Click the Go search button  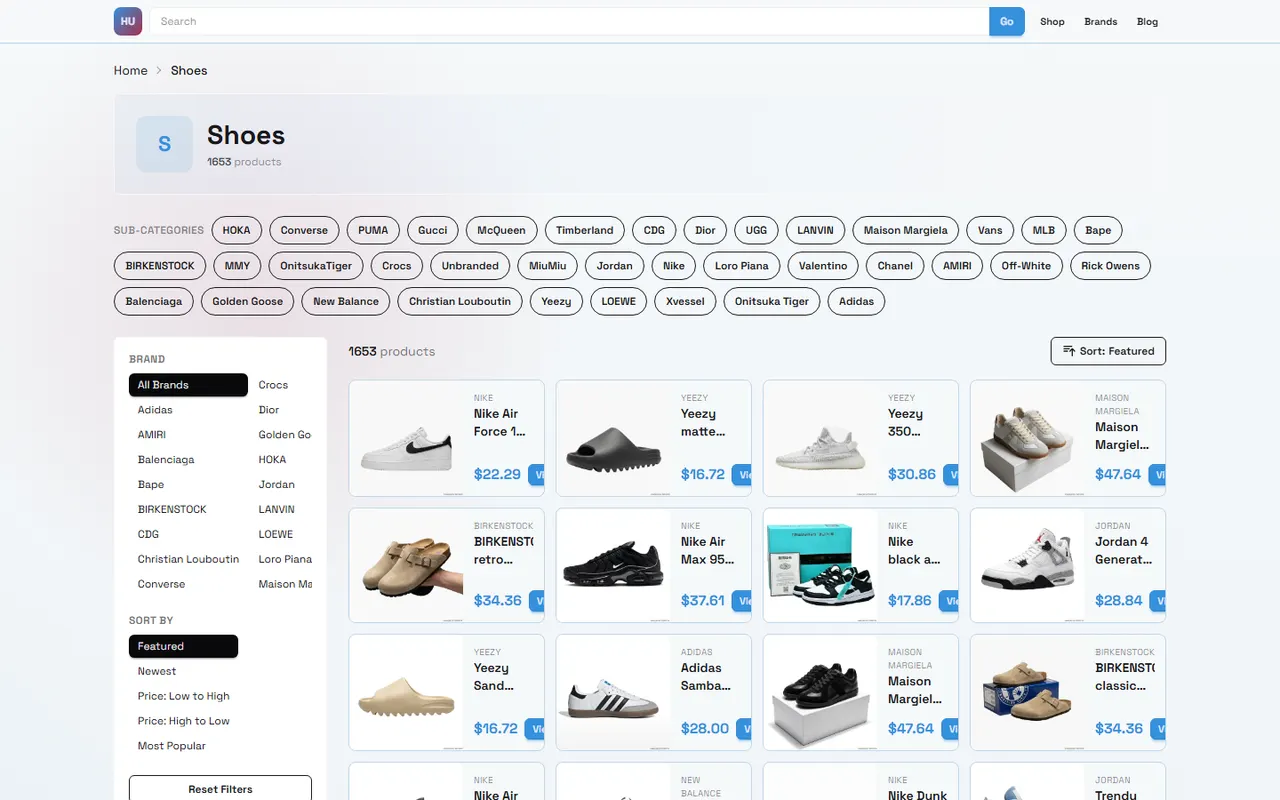tap(1007, 21)
